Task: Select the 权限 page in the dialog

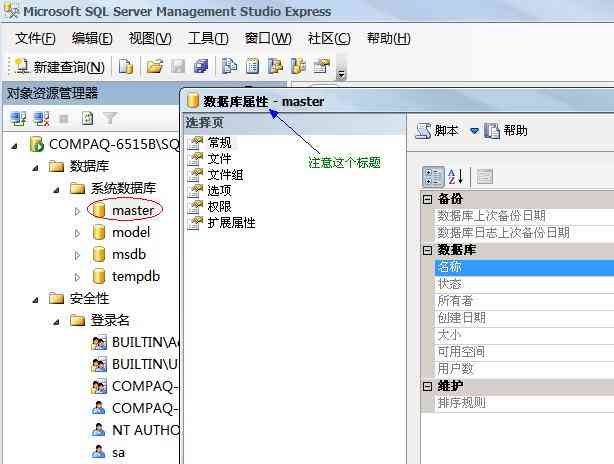Action: (219, 207)
